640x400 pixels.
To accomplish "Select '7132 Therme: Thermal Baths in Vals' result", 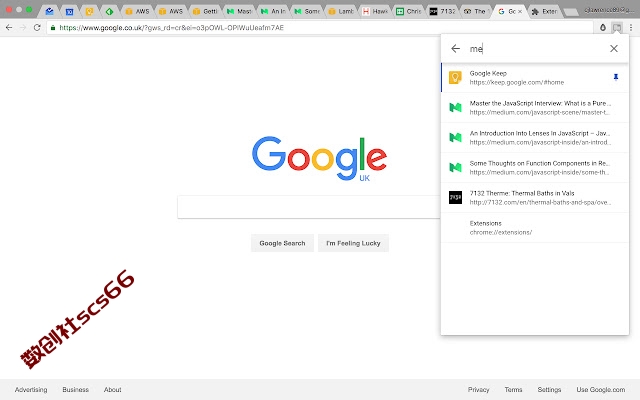I will click(535, 198).
